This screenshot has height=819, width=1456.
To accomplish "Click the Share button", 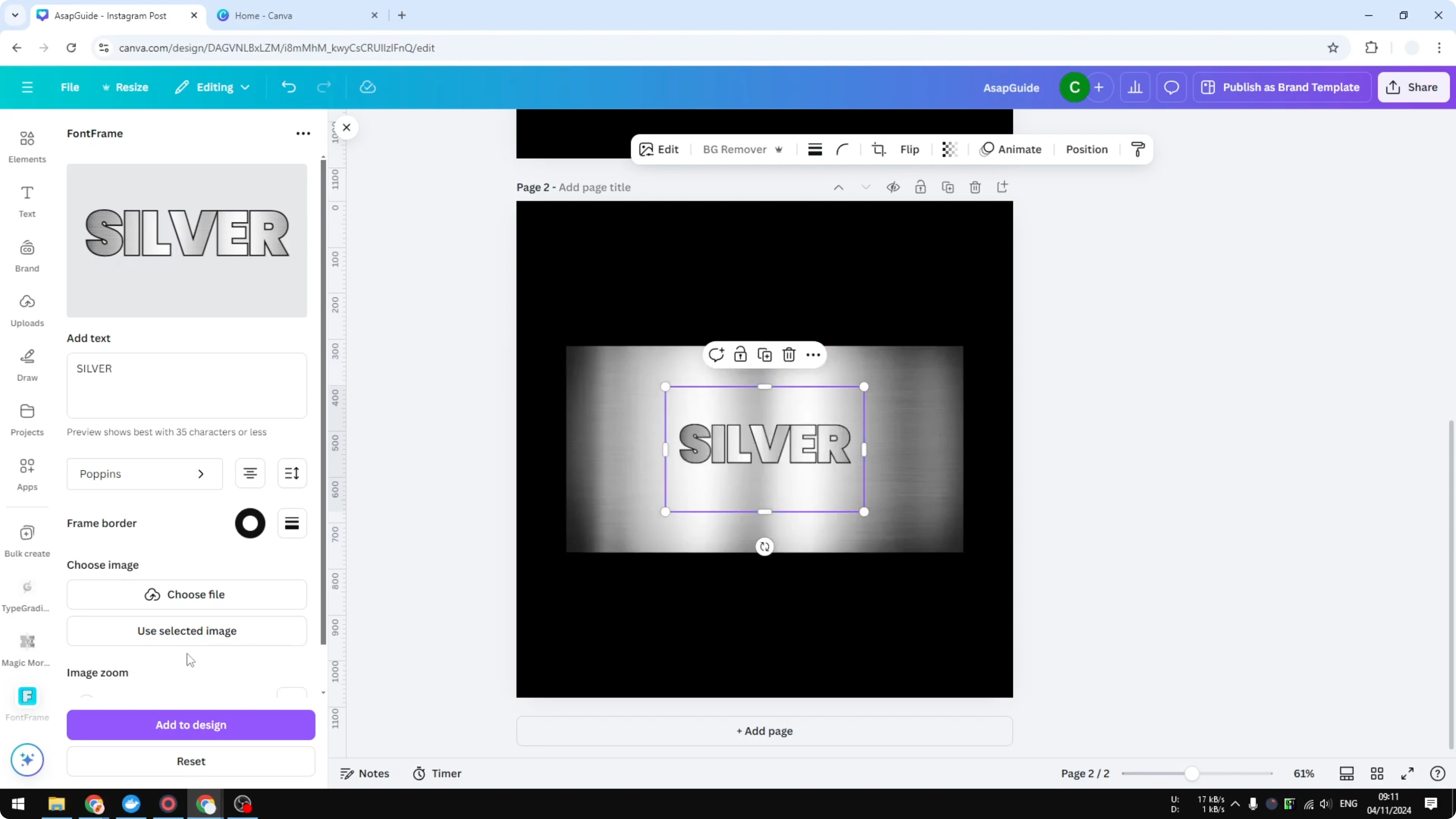I will pyautogui.click(x=1414, y=87).
